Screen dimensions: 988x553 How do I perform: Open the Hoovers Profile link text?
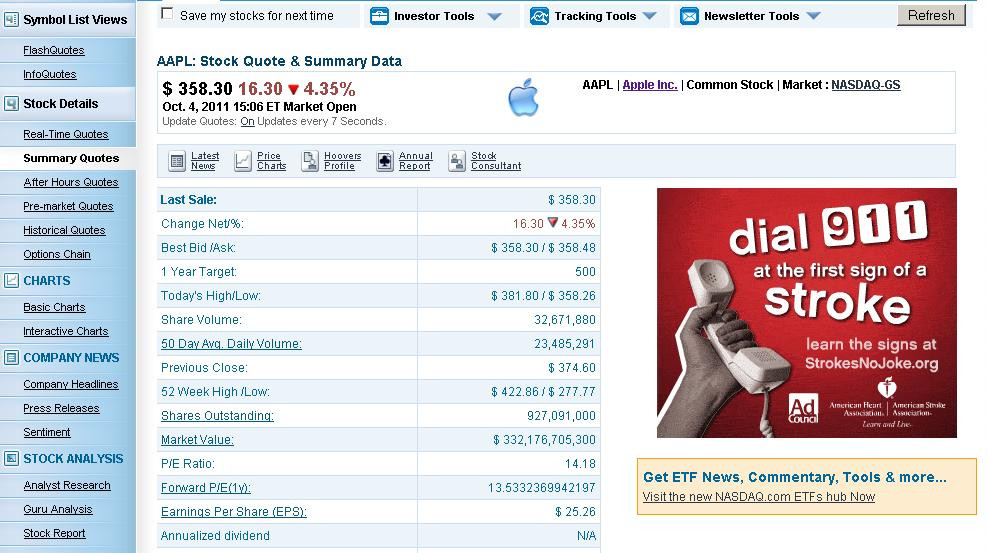pyautogui.click(x=343, y=161)
